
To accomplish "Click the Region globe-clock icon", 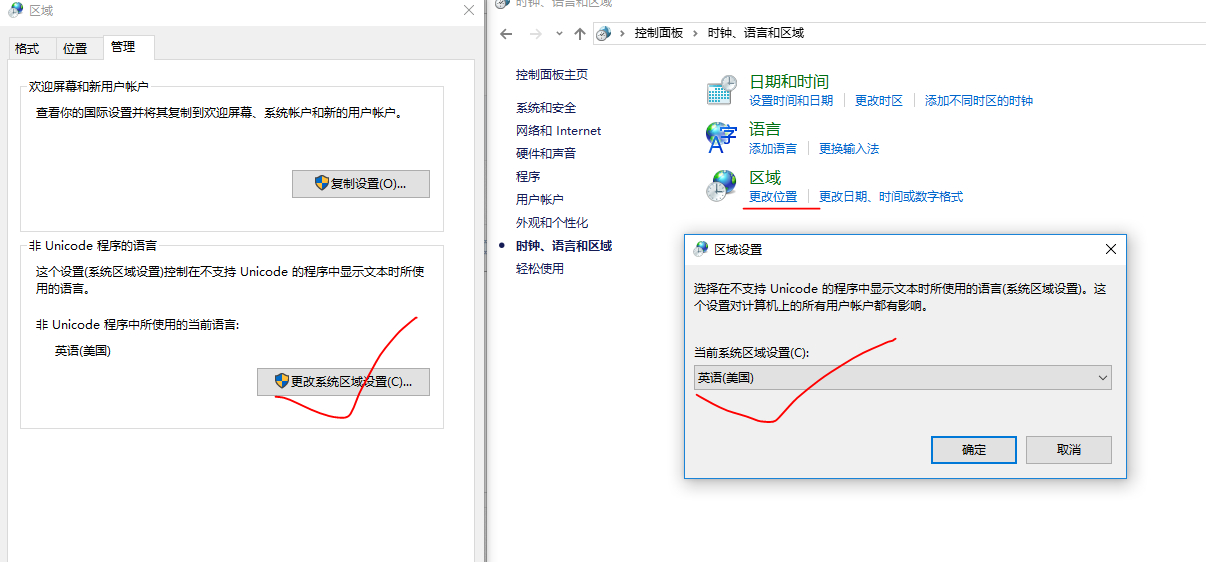I will click(721, 186).
